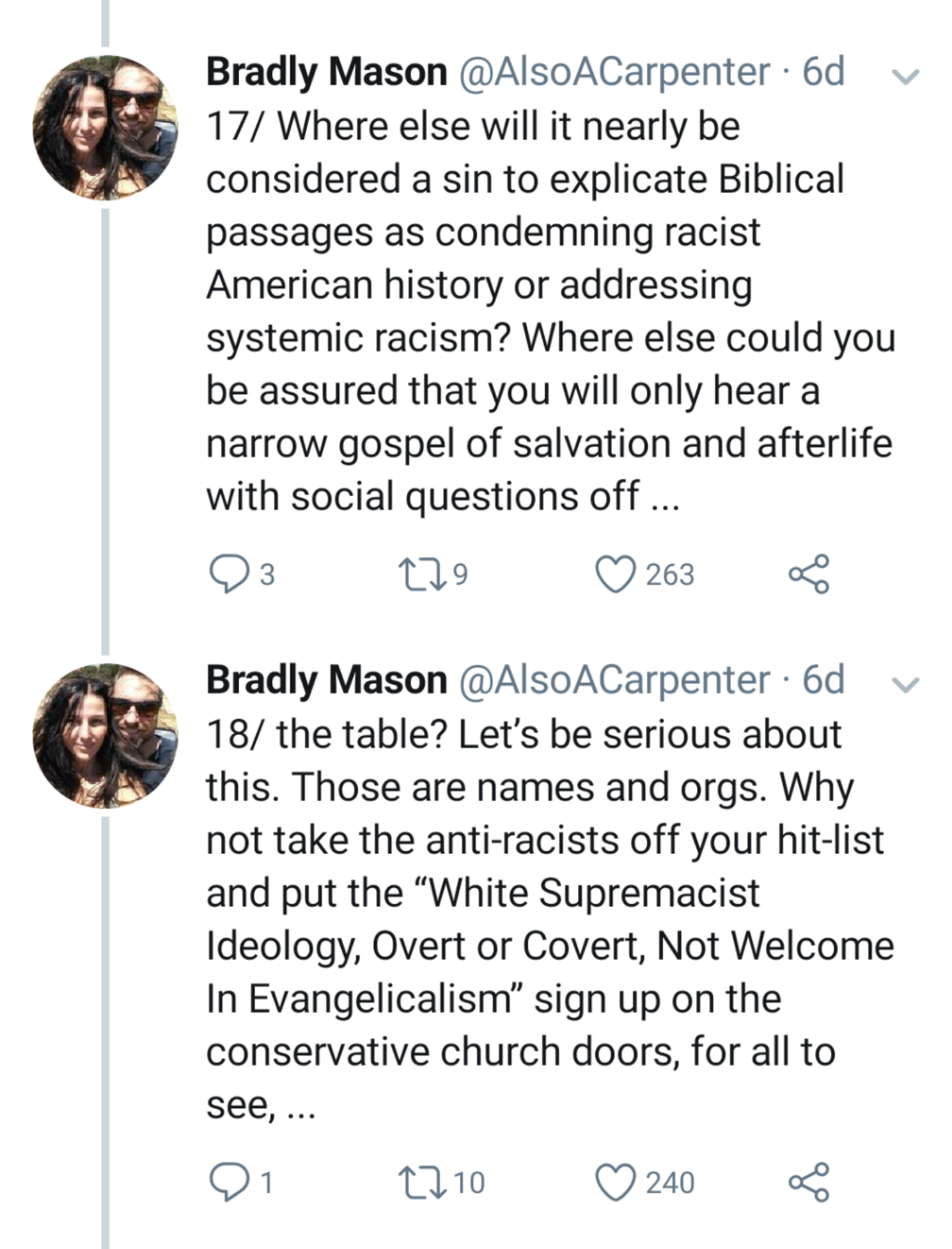The width and height of the screenshot is (952, 1249).
Task: Open profile photo beside tweet 17
Action: [x=106, y=127]
